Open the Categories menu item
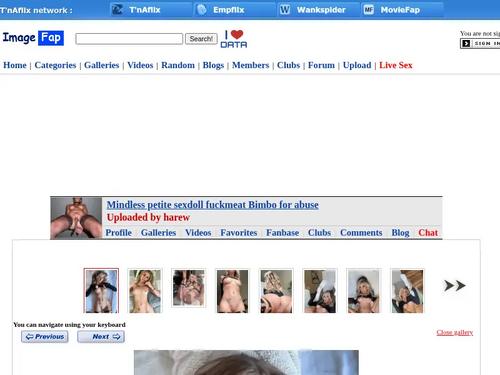 (x=55, y=65)
